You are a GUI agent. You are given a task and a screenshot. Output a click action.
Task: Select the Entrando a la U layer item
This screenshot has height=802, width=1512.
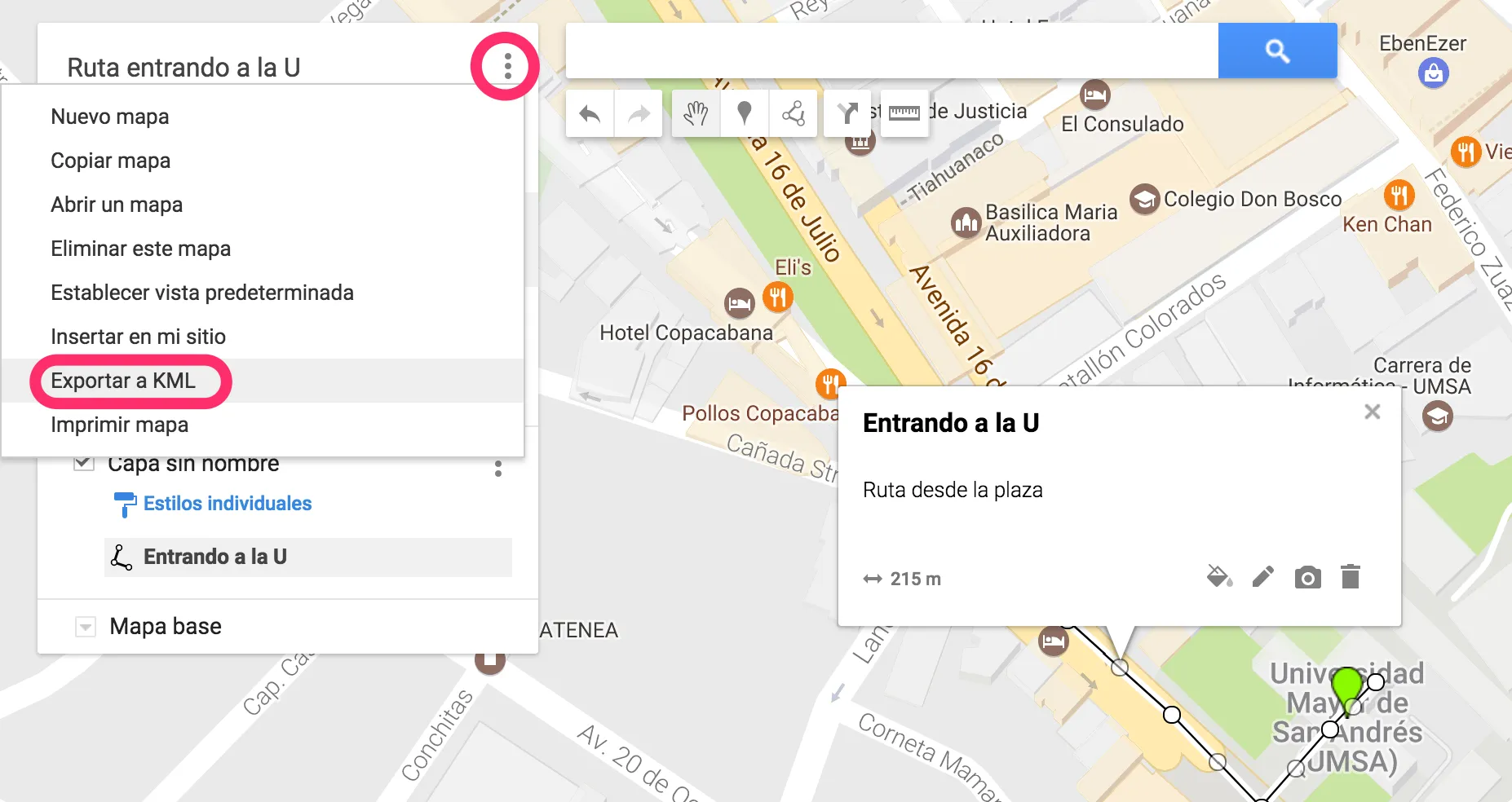pos(308,557)
